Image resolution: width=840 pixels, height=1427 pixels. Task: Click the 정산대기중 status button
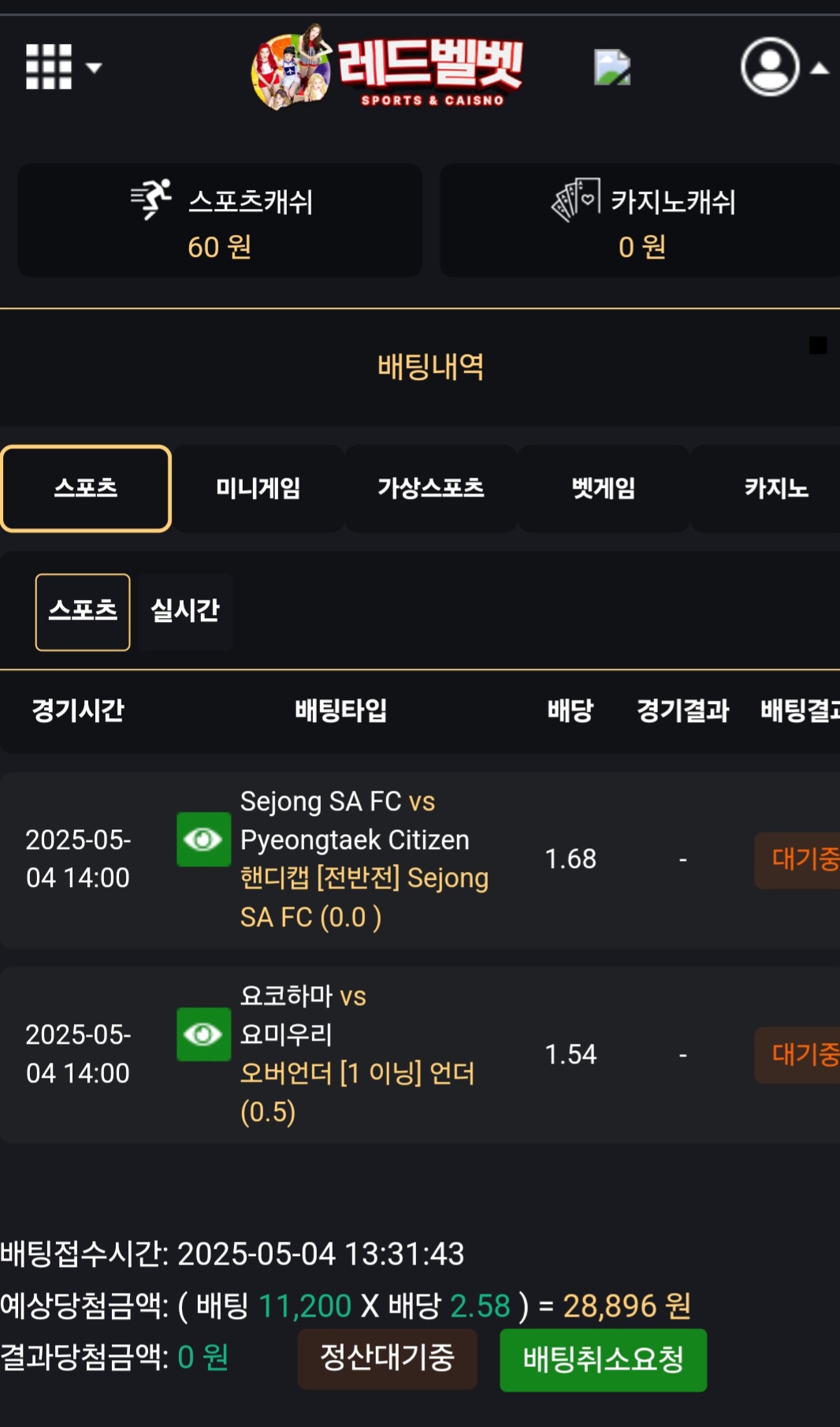(388, 1358)
